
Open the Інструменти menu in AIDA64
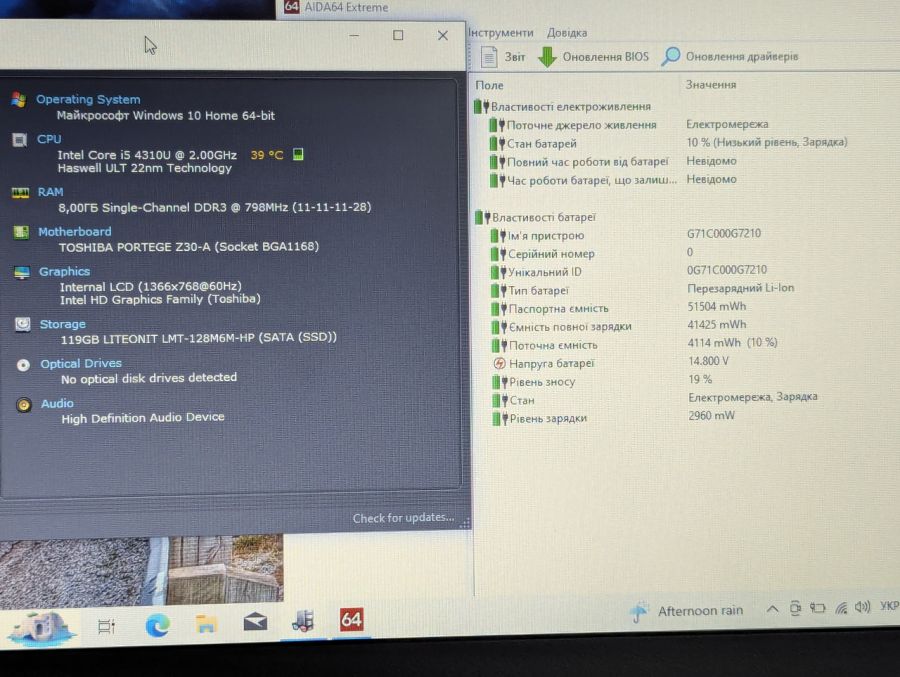501,33
